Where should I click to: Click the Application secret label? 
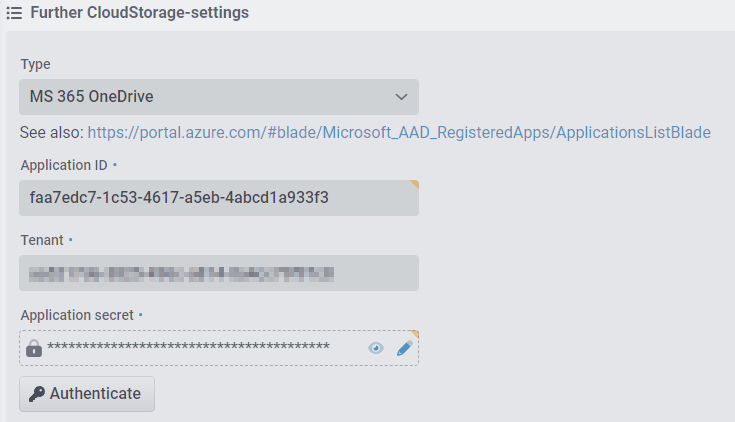click(x=77, y=315)
